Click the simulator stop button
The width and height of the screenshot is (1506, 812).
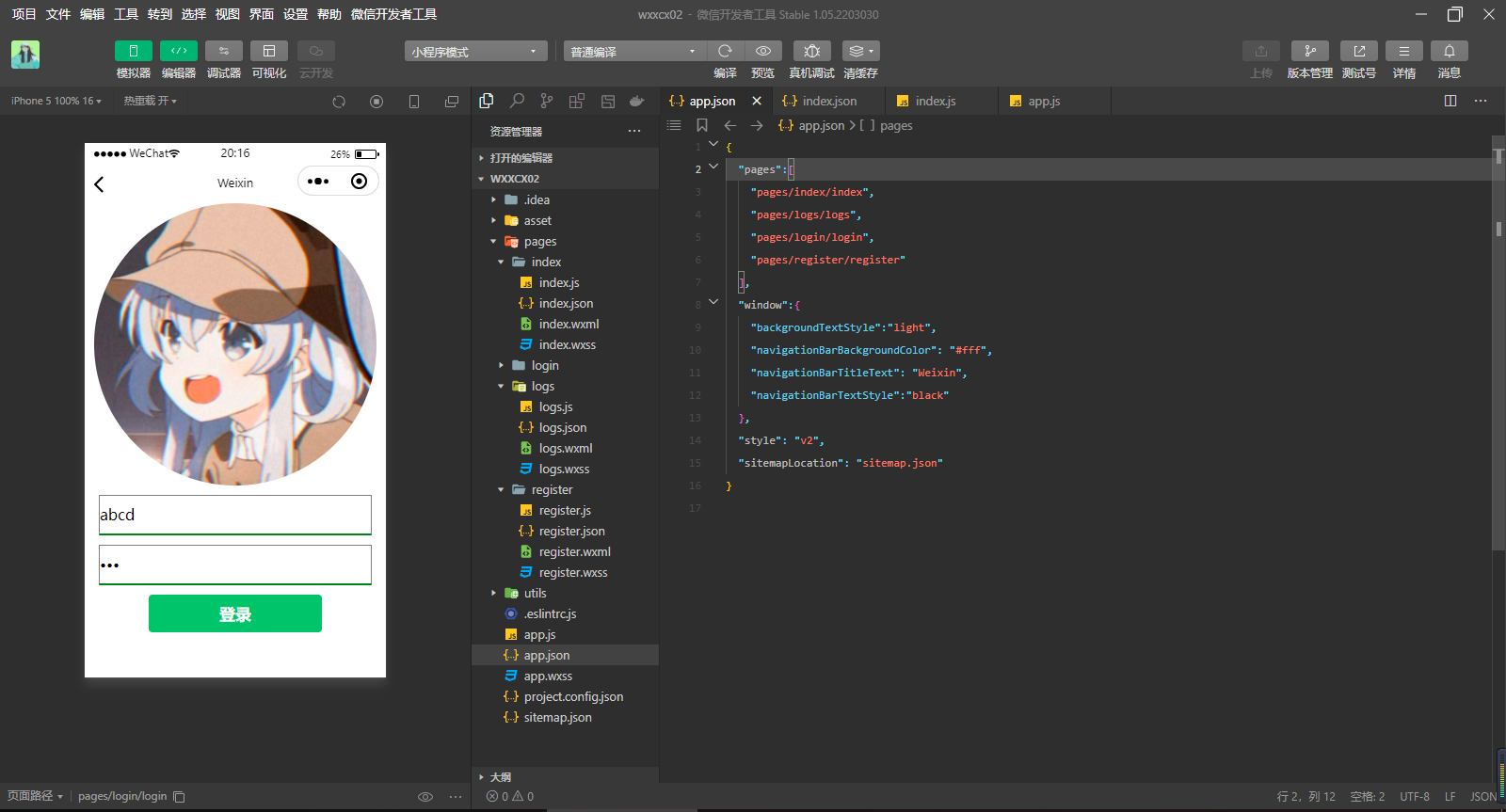pyautogui.click(x=376, y=102)
